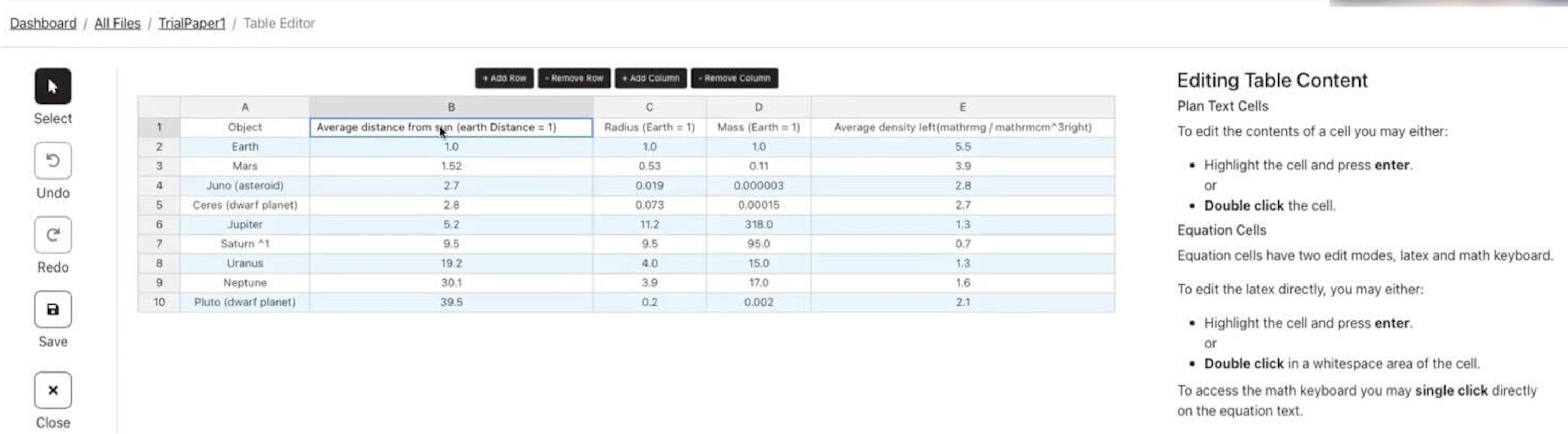Add a new row with + Add Row
1568x434 pixels.
pos(504,78)
